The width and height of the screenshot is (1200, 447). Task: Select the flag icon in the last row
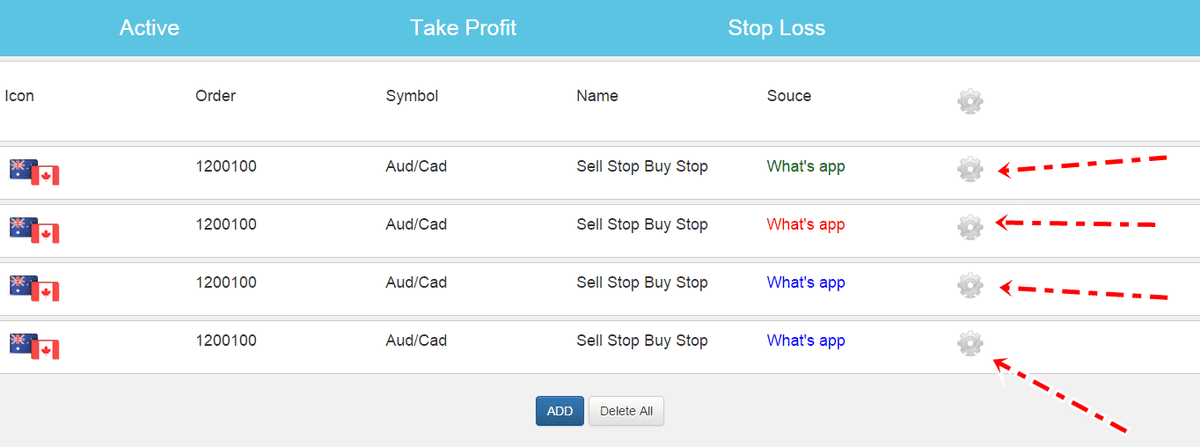pos(35,346)
